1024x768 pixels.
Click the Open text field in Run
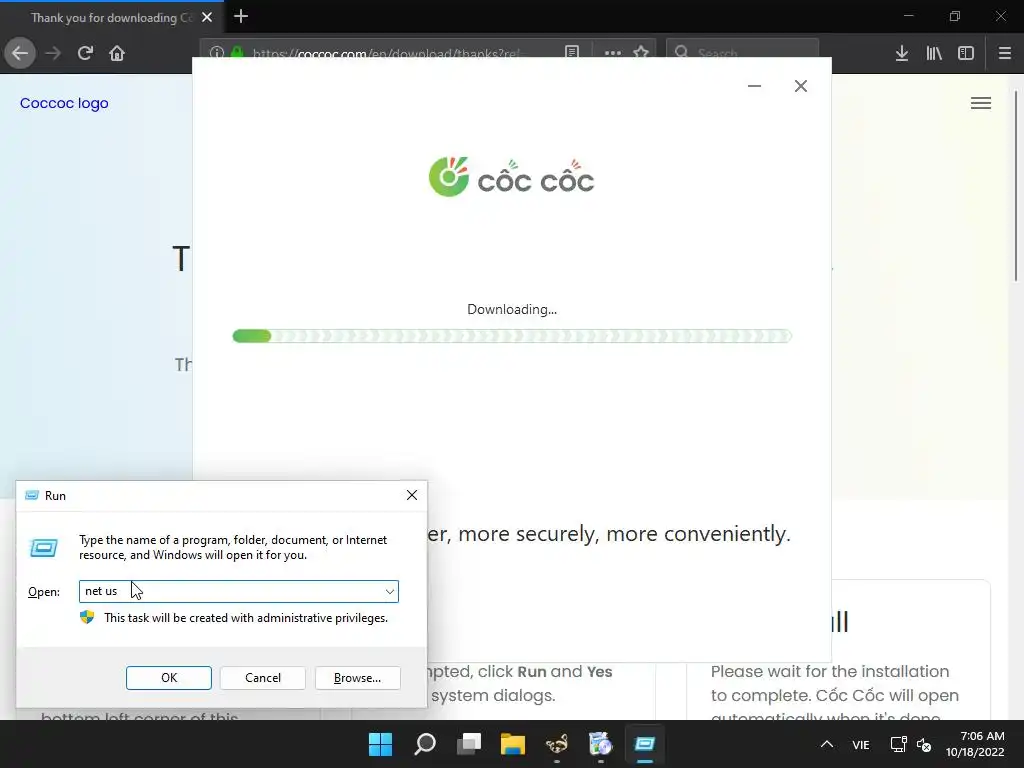point(239,591)
